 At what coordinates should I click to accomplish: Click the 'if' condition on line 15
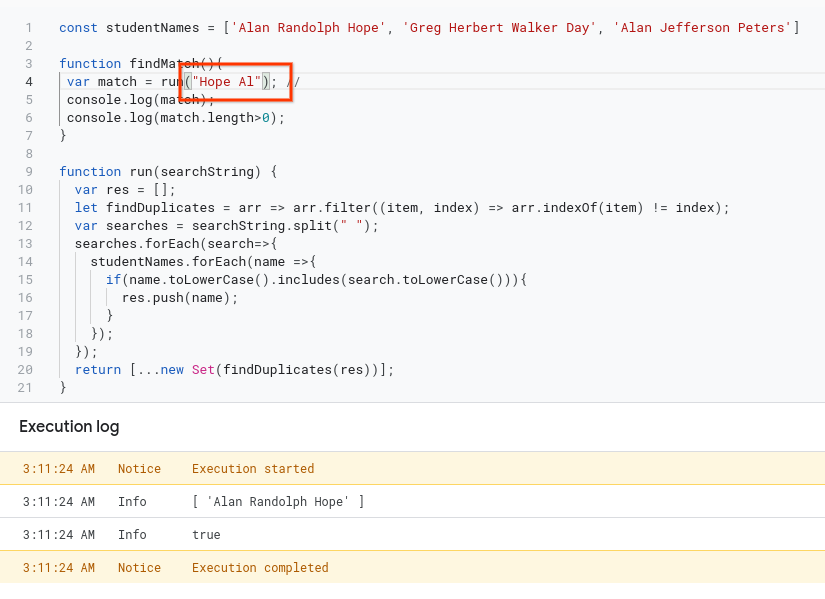(x=316, y=280)
